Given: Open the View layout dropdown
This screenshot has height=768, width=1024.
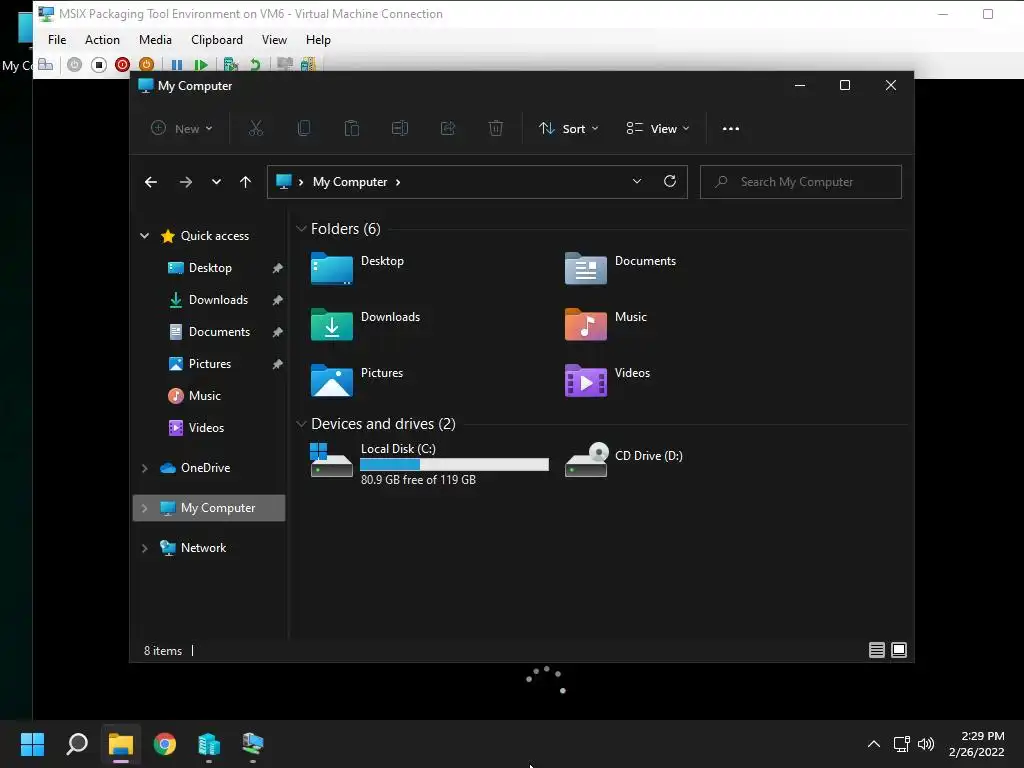Looking at the screenshot, I should pyautogui.click(x=658, y=129).
